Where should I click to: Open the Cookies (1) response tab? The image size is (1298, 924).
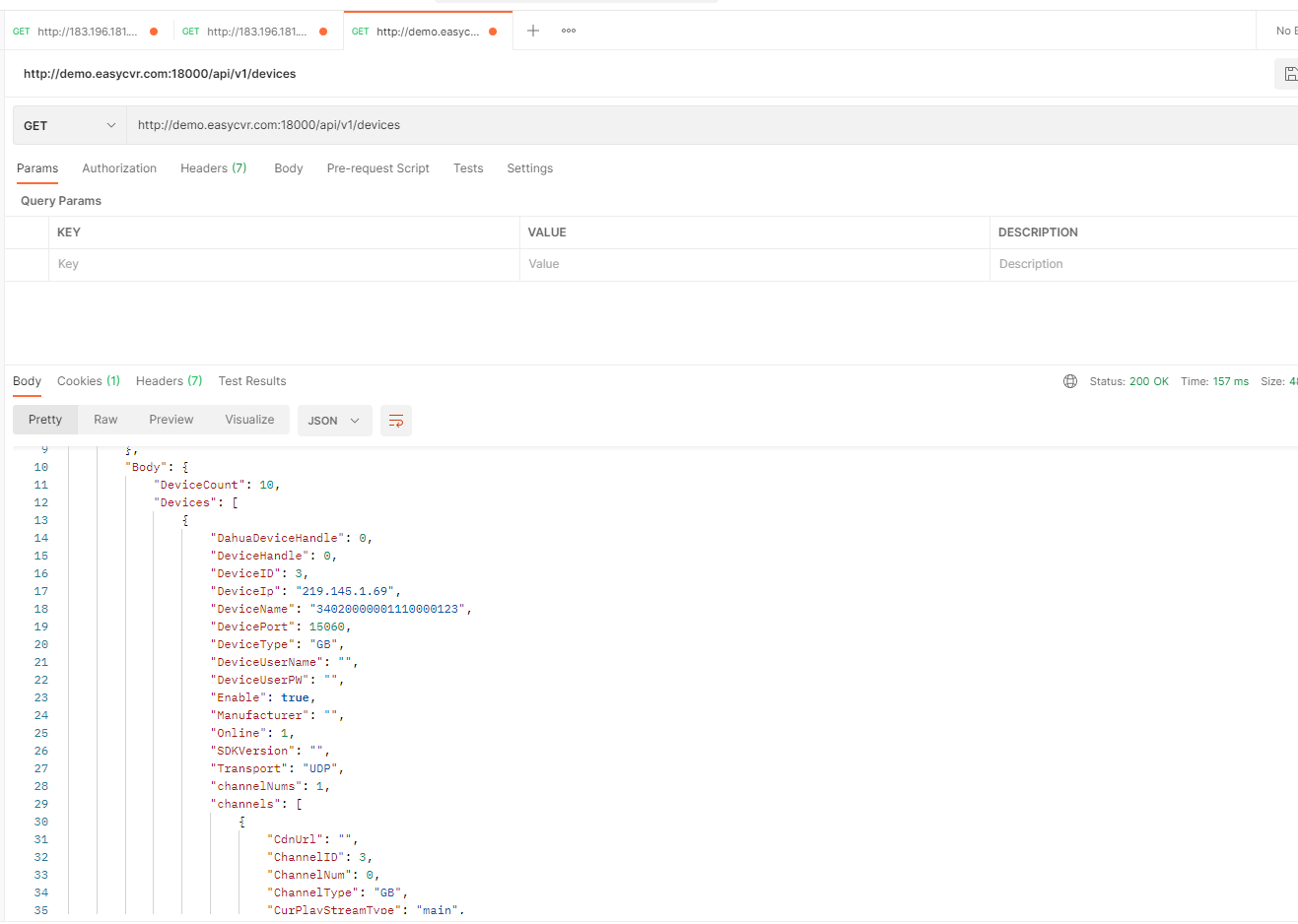tap(89, 381)
